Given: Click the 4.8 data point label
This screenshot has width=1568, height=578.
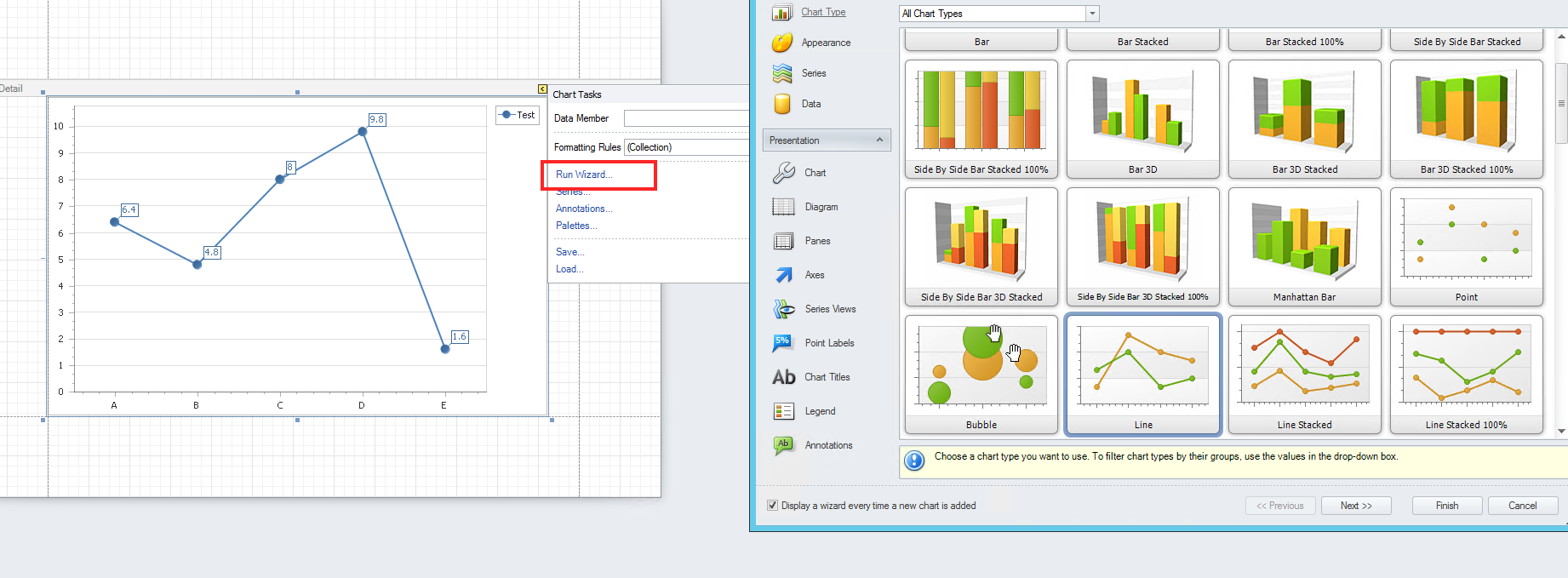Looking at the screenshot, I should 211,252.
